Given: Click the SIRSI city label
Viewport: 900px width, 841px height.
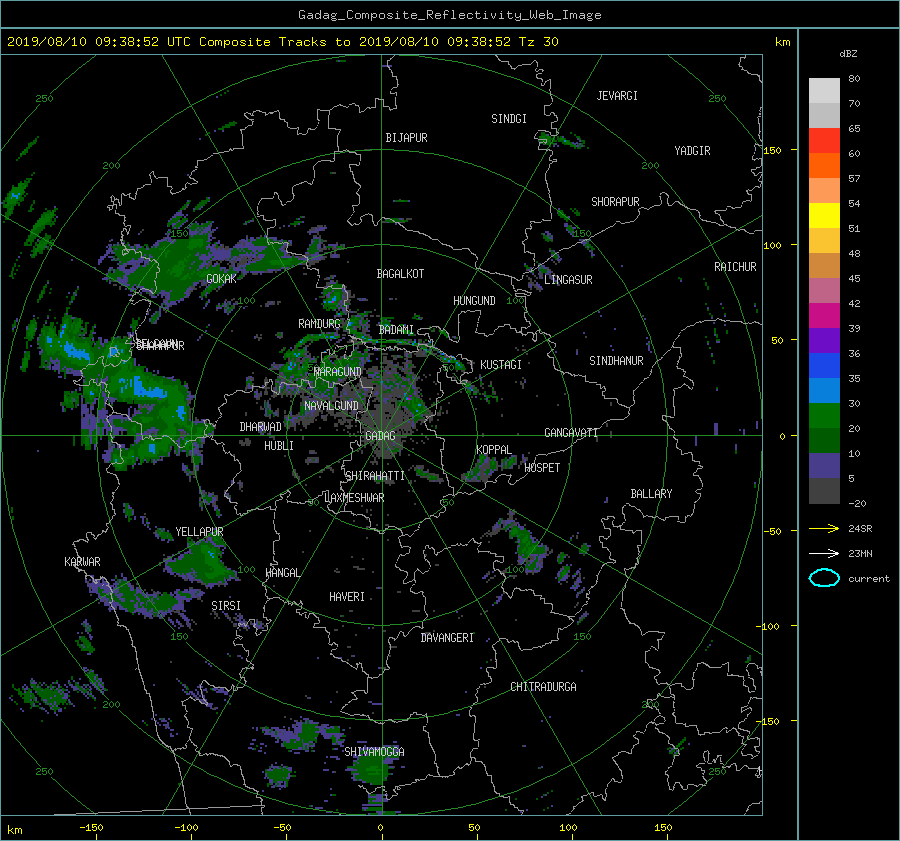Looking at the screenshot, I should point(226,606).
